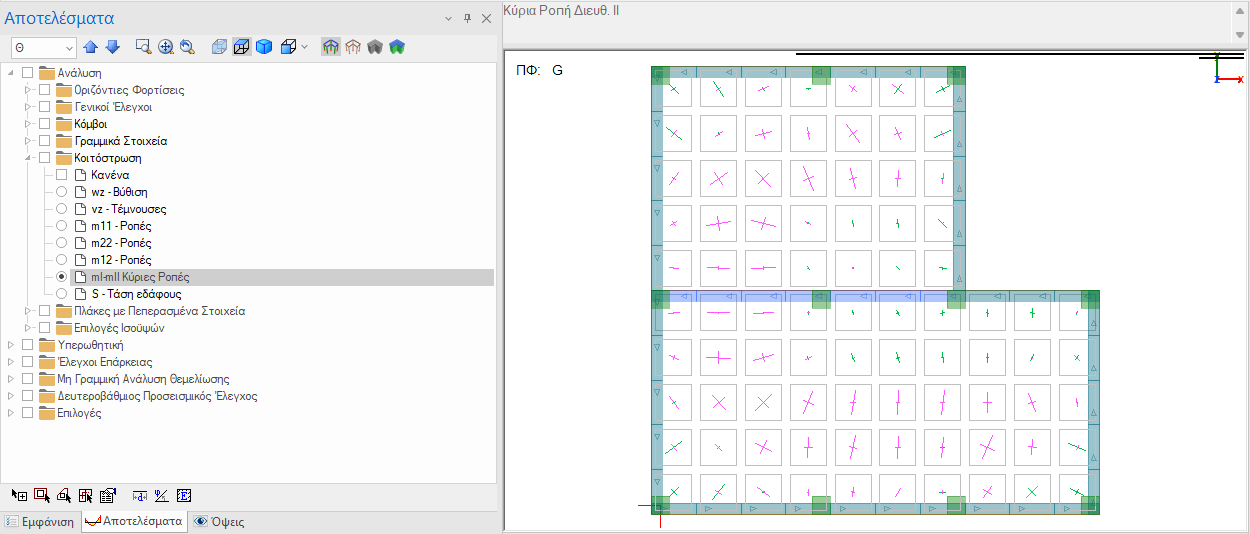Click the gray solid model icon
The image size is (1250, 534).
coord(375,47)
